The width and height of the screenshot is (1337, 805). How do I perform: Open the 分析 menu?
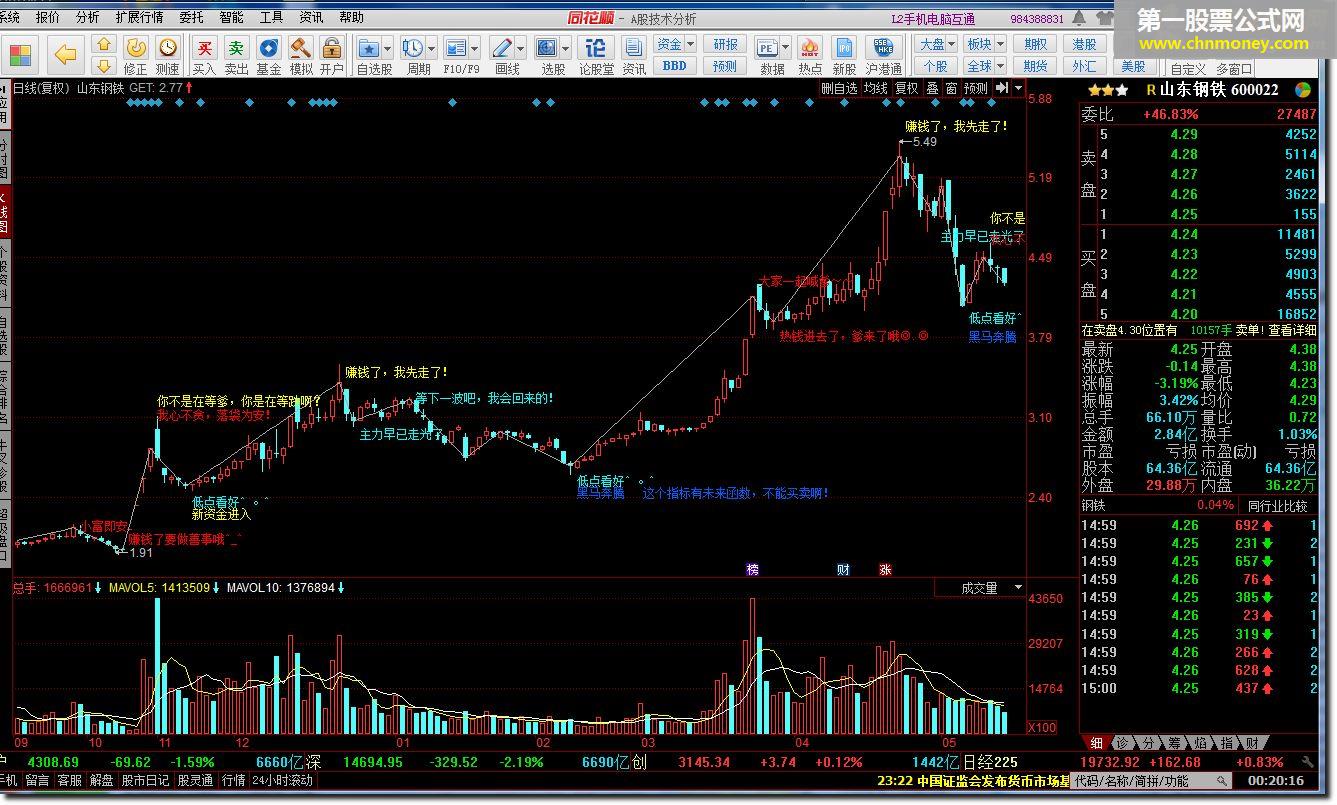tap(87, 17)
